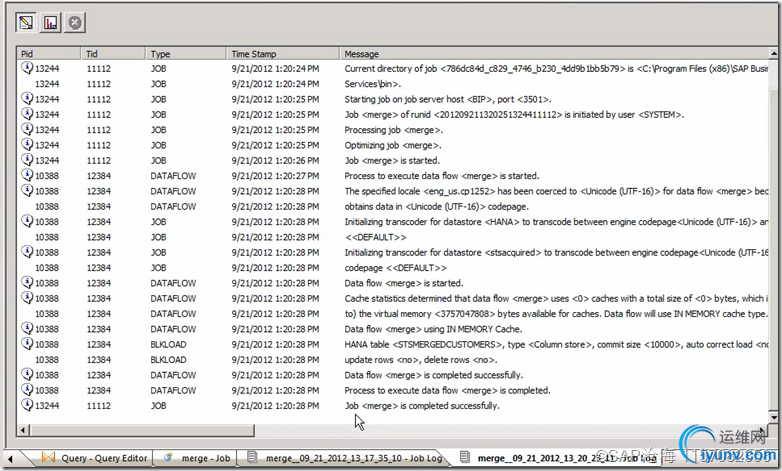
Task: Select message 'Data flow <merge> using IN MEMORY Cache.'
Action: pyautogui.click(x=433, y=329)
